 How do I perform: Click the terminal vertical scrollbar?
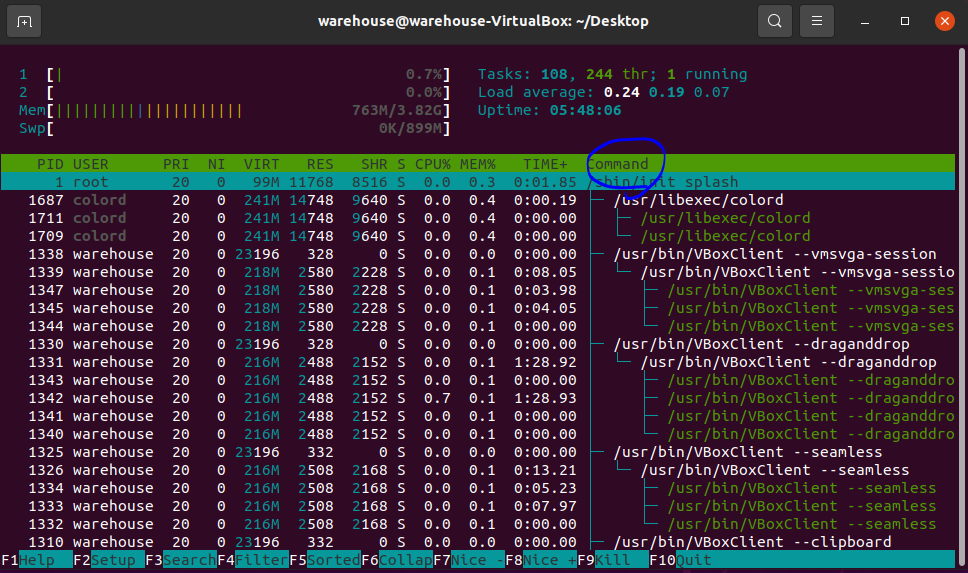coord(962,309)
